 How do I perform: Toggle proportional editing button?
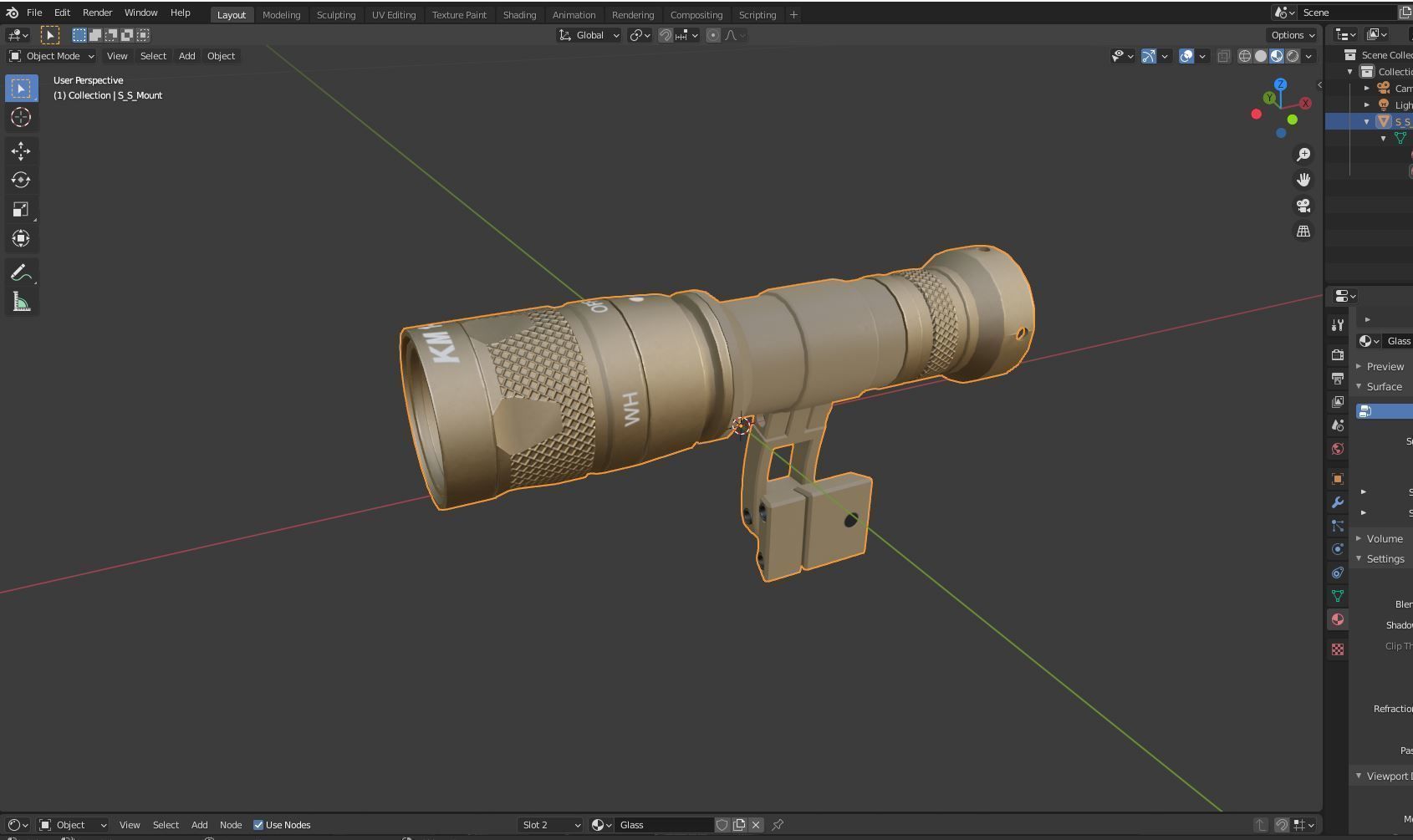click(713, 35)
